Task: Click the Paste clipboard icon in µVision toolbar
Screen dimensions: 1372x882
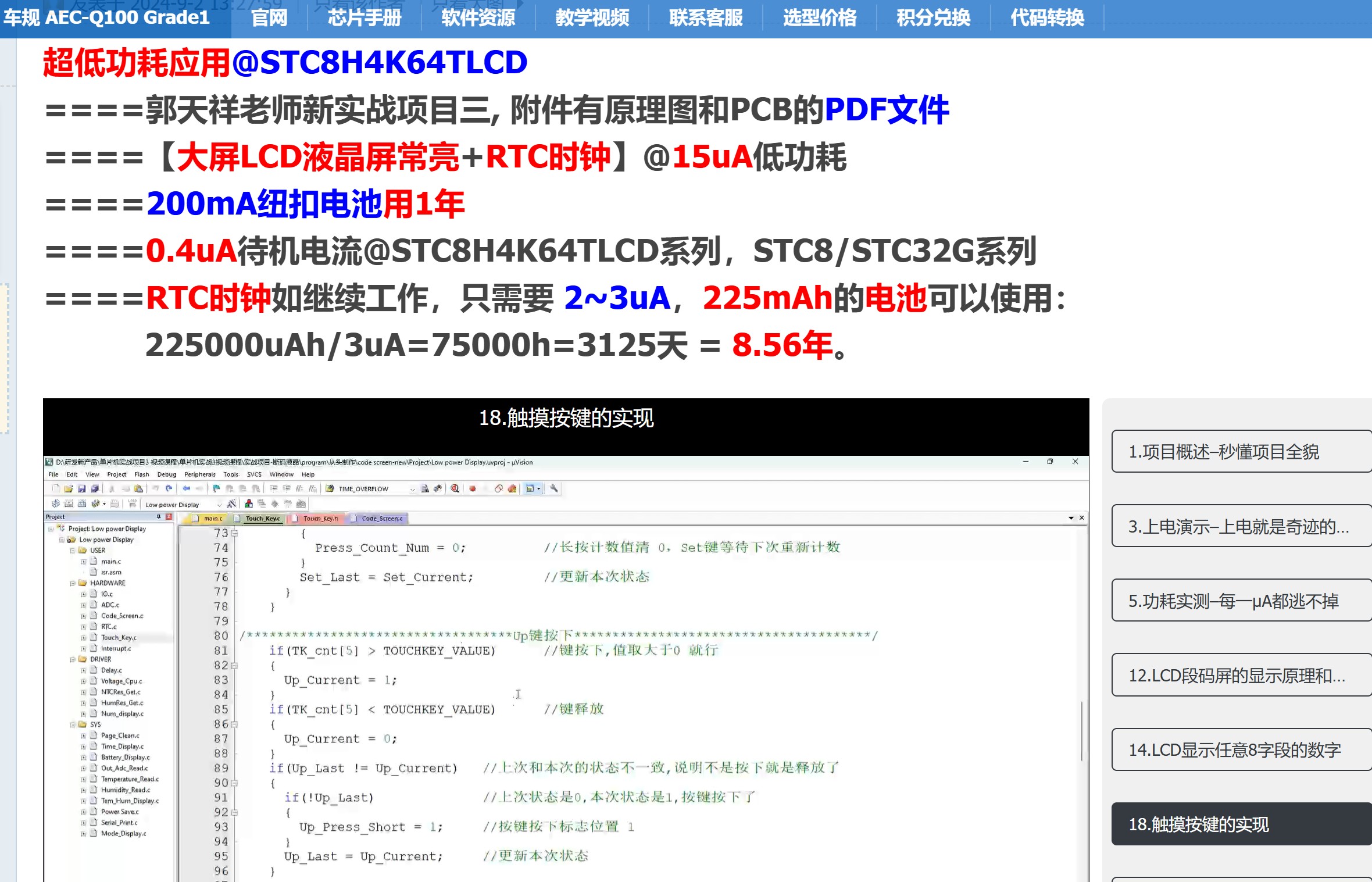Action: (138, 488)
